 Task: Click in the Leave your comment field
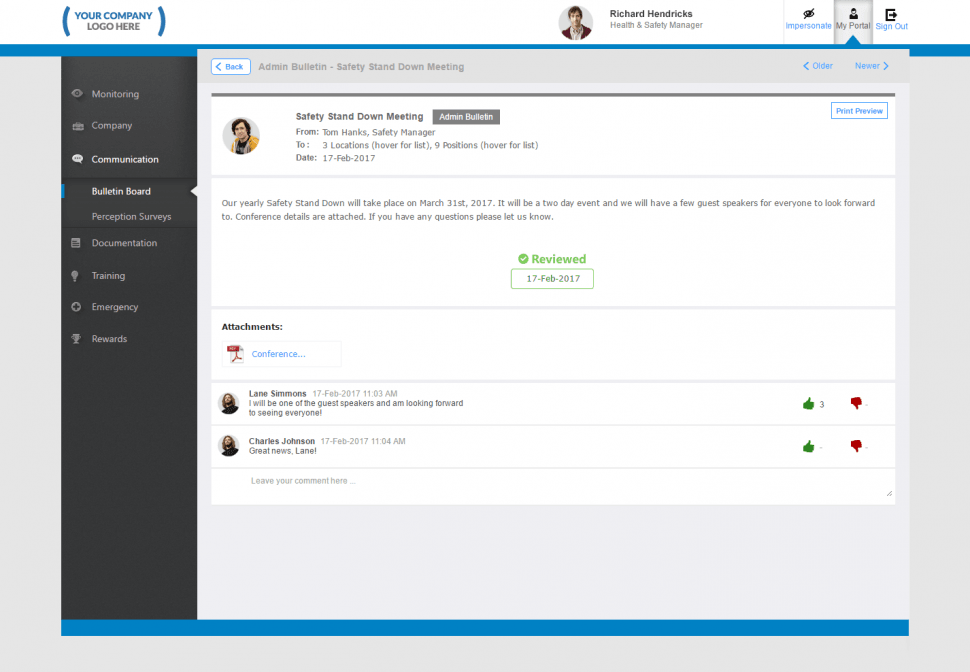[552, 486]
